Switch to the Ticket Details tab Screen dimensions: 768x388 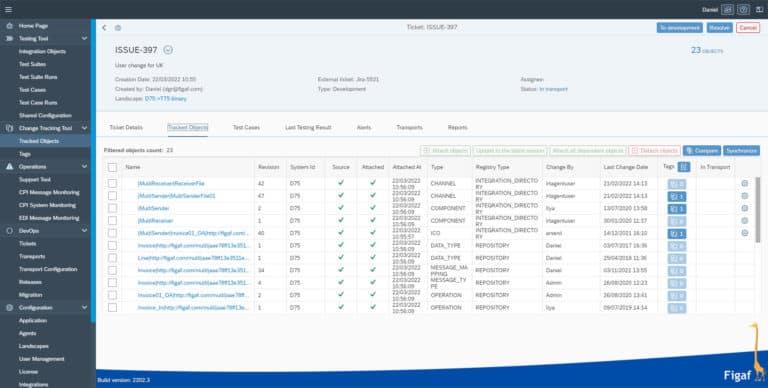click(126, 127)
